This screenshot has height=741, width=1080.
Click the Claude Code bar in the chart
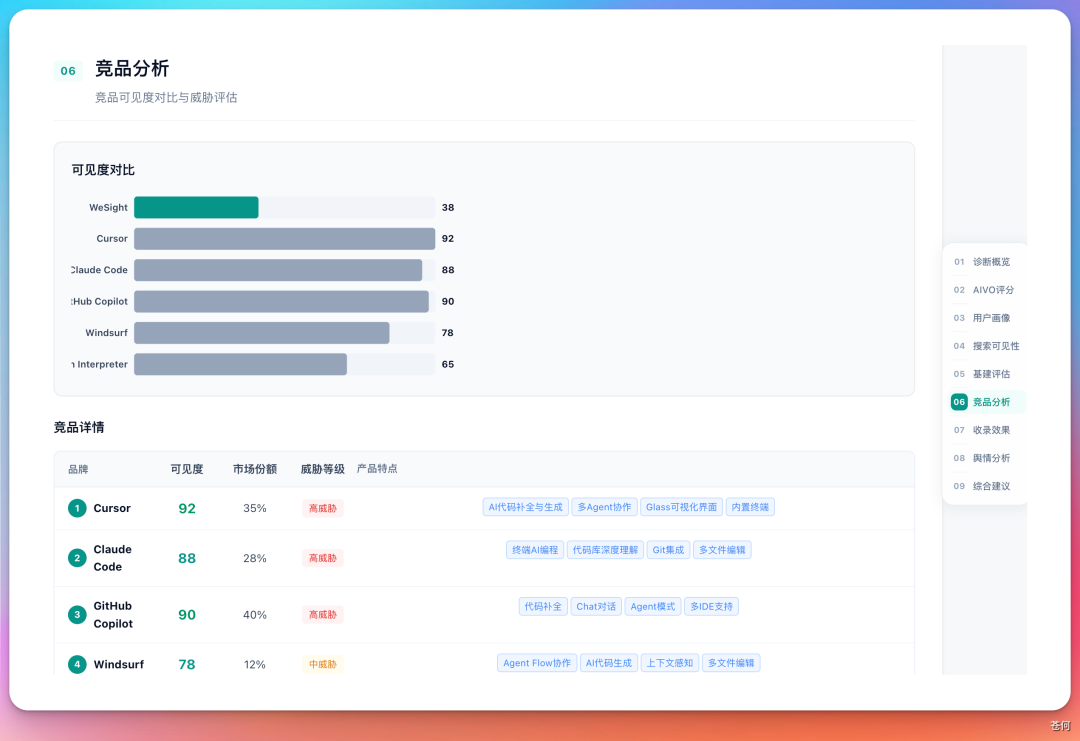(x=278, y=270)
